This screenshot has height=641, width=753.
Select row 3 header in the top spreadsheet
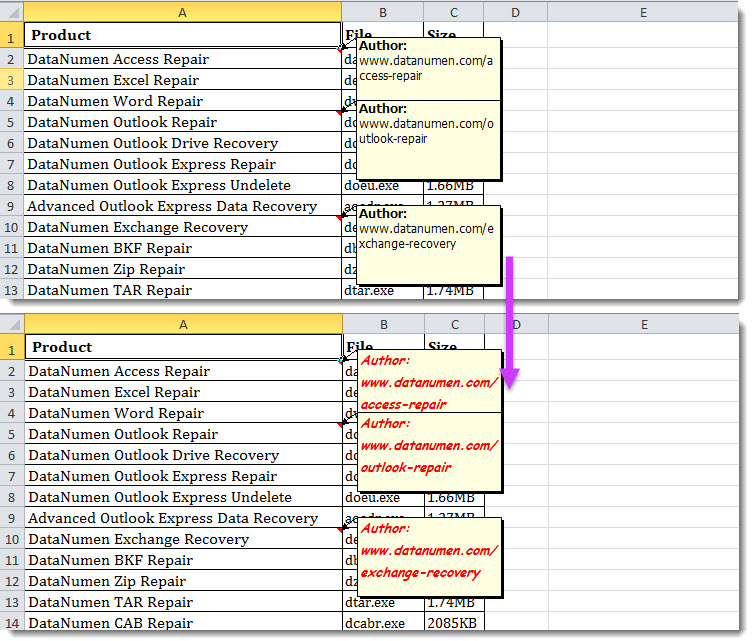(12, 80)
